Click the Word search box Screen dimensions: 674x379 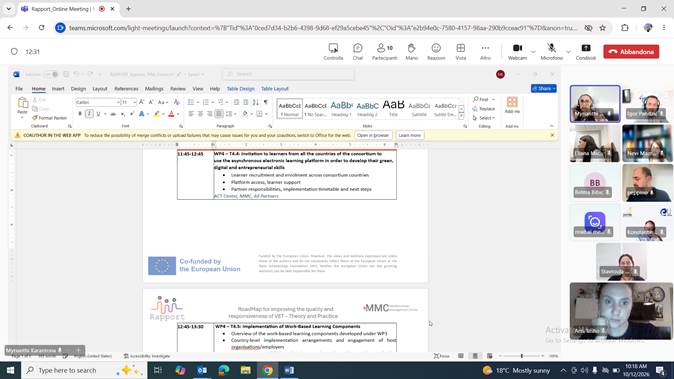click(x=288, y=74)
